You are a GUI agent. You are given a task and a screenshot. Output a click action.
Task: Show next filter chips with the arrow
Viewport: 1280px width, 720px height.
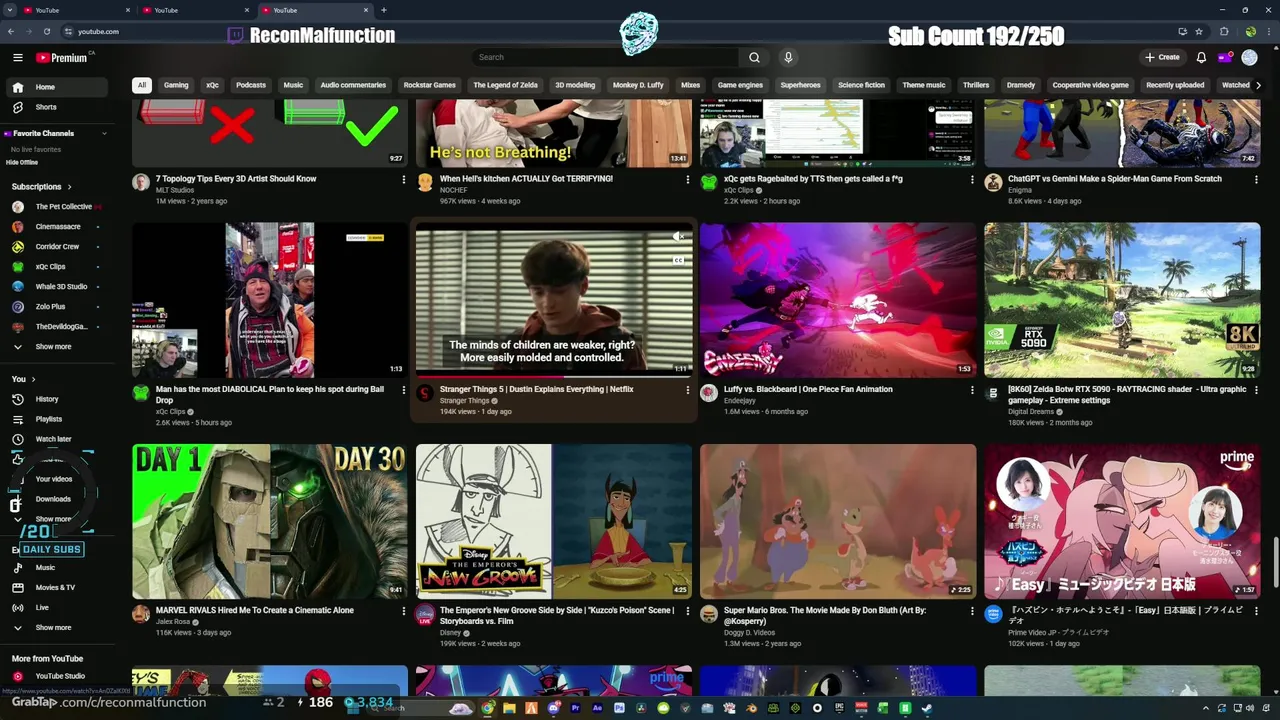1258,85
